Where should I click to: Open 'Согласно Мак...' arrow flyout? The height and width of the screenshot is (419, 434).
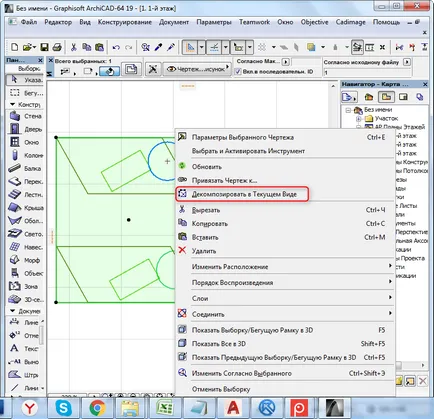point(286,62)
